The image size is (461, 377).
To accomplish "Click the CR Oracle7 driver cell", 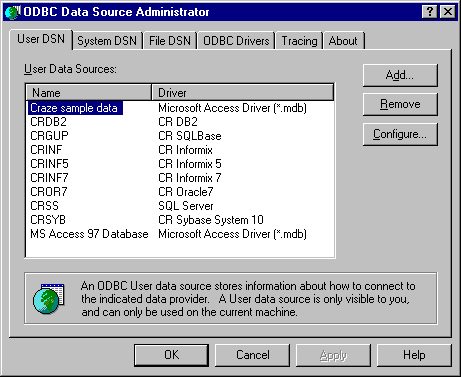I will point(186,192).
